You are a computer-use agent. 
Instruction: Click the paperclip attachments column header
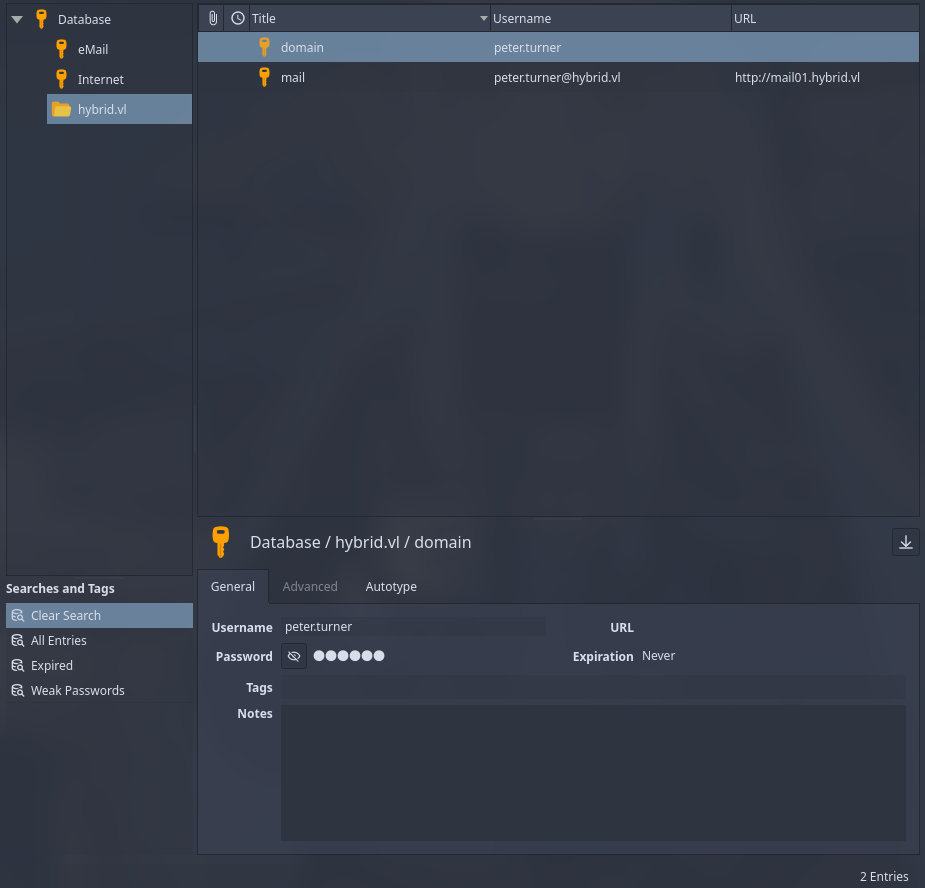[x=212, y=18]
